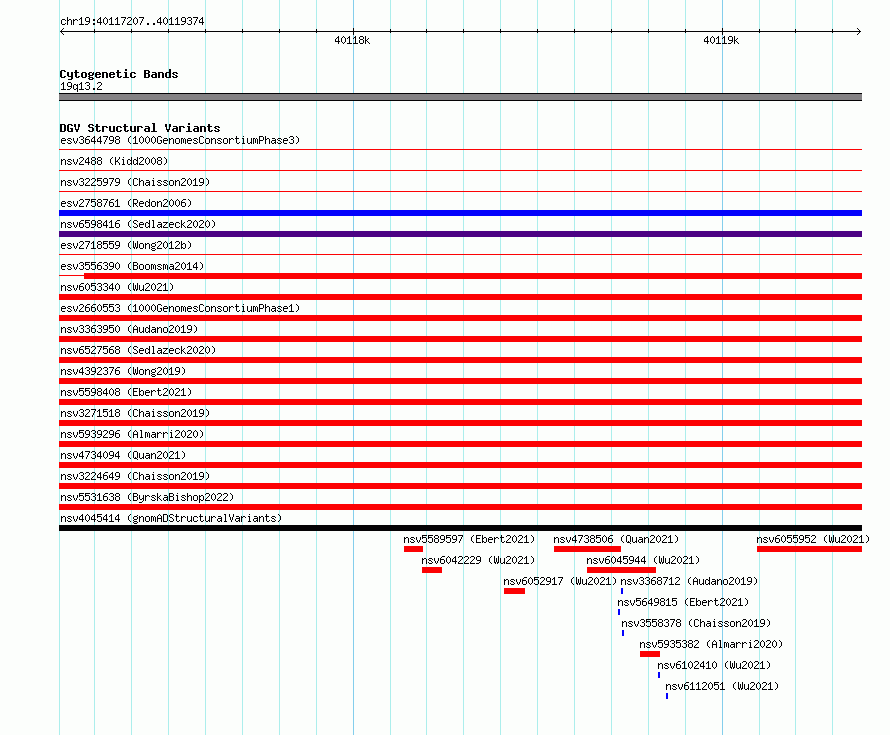890x735 pixels.
Task: Open nsv3225979 (Chaisson2019) variant
Action: (135, 182)
